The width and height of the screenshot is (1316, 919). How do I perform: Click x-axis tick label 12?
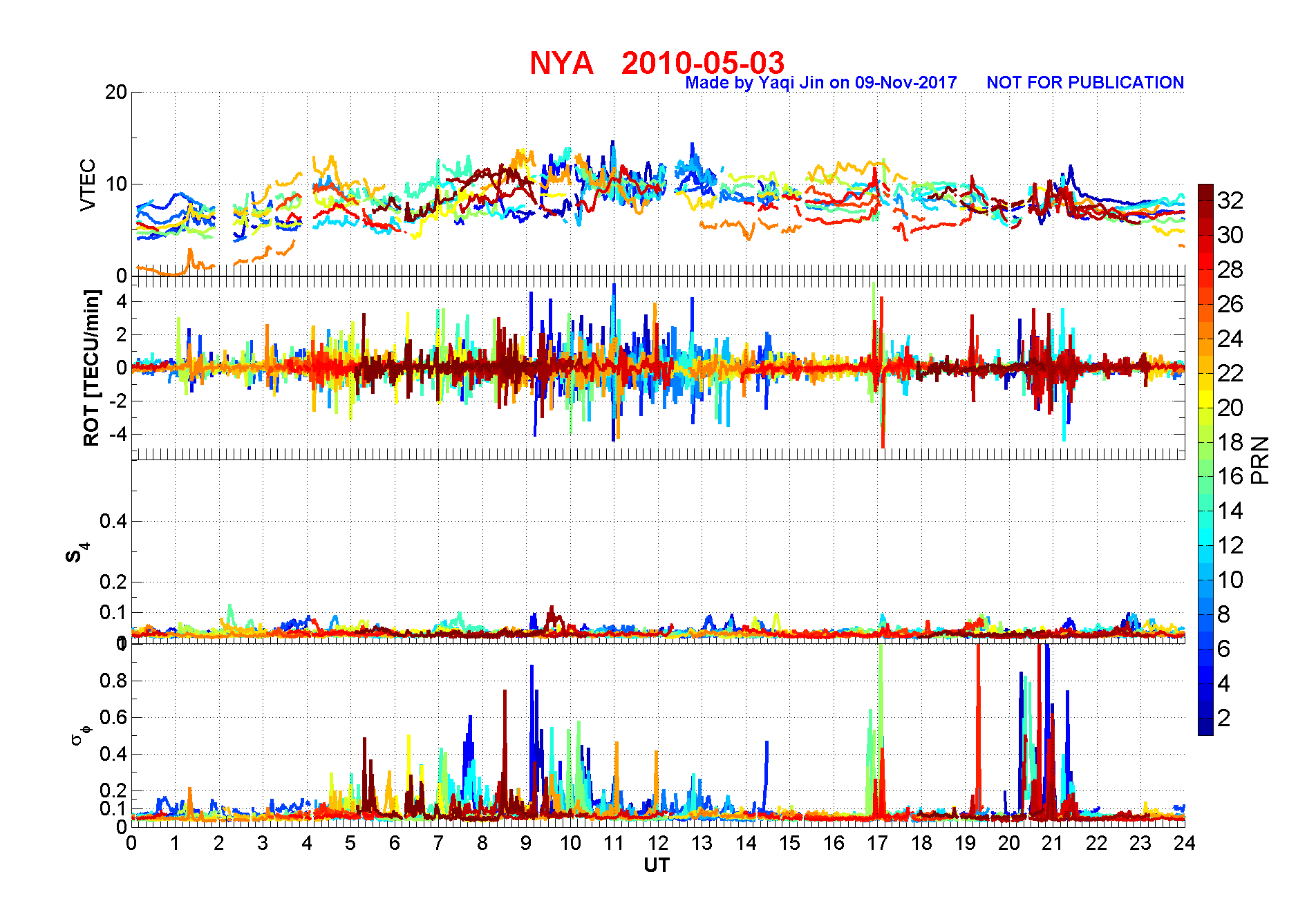pyautogui.click(x=657, y=843)
